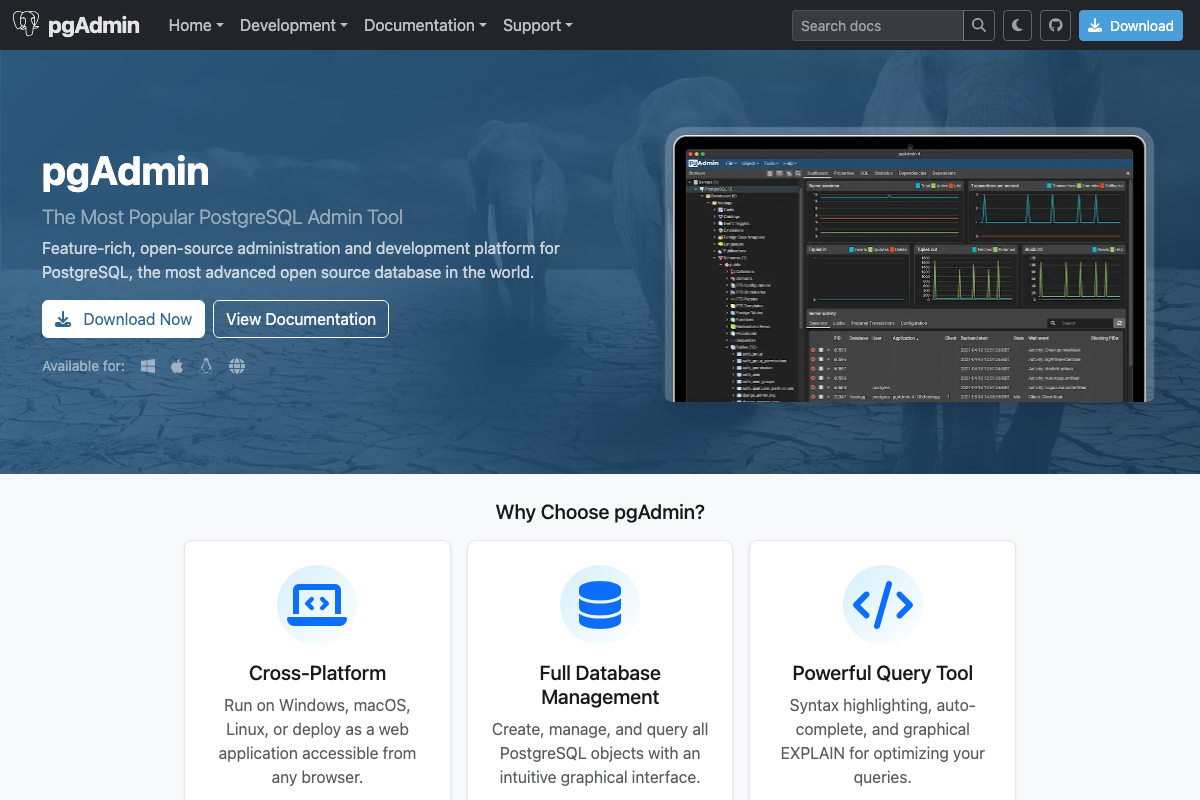Image resolution: width=1200 pixels, height=800 pixels.
Task: Open the GitHub repository icon link
Action: point(1055,26)
